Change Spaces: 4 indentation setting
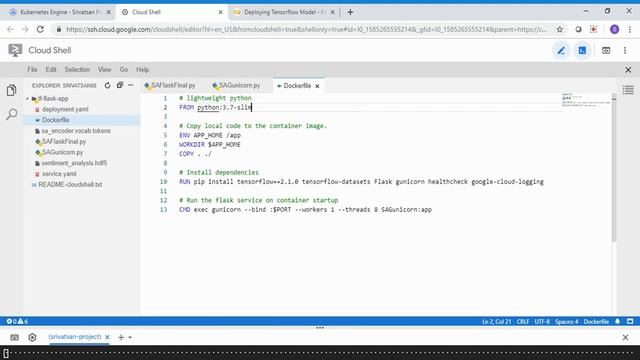640x360 pixels. click(x=567, y=322)
